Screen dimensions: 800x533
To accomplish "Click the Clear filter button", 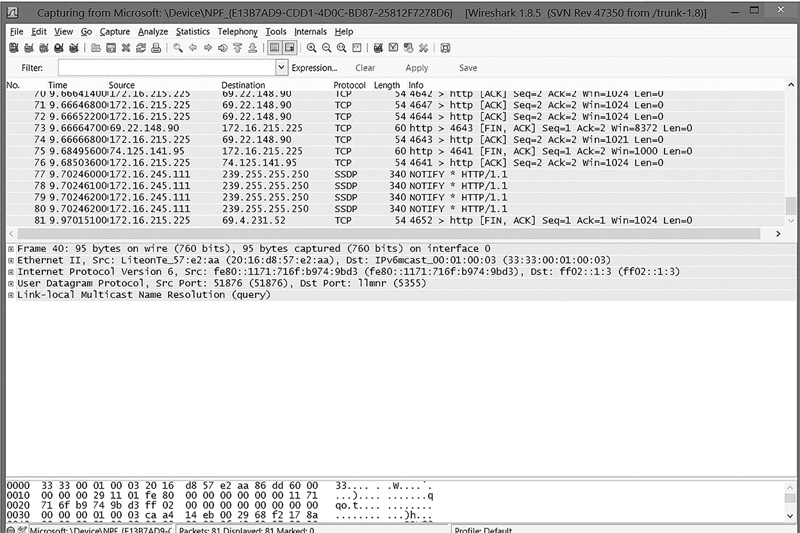I will [x=365, y=68].
